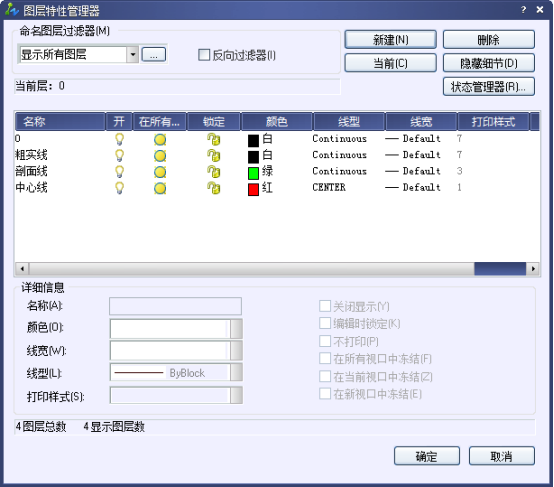Click the CENTER linetype of 中心线
The image size is (554, 487).
329,187
